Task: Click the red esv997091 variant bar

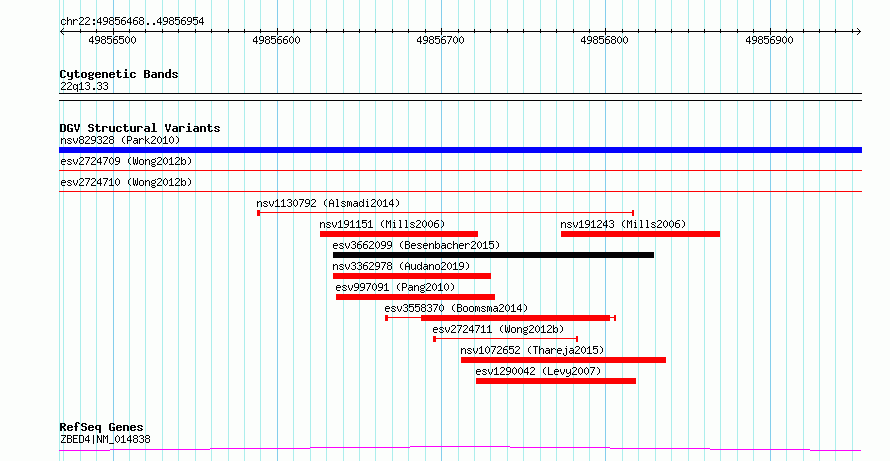Action: coord(415,297)
